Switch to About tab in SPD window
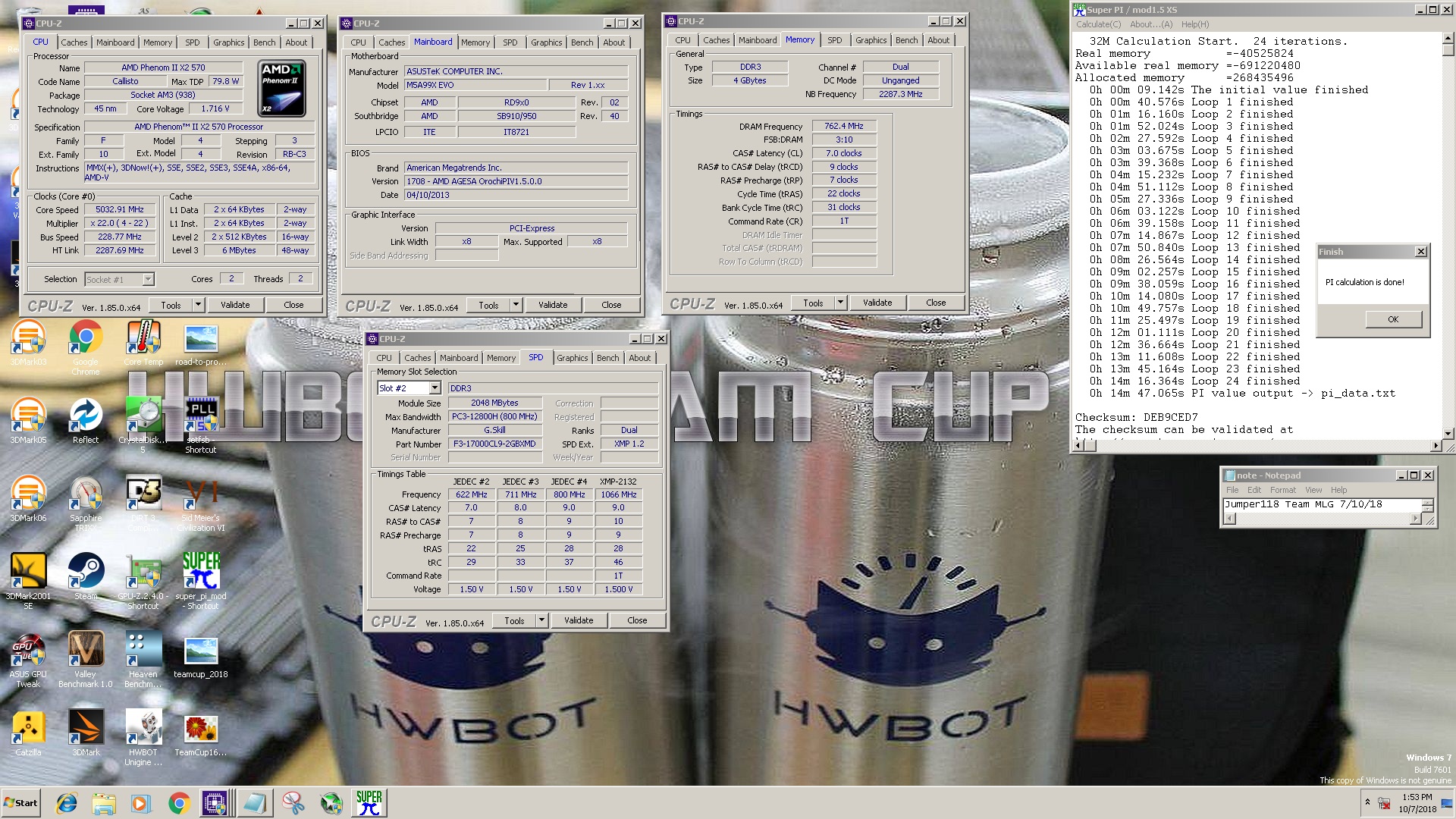This screenshot has height=819, width=1456. (x=639, y=358)
